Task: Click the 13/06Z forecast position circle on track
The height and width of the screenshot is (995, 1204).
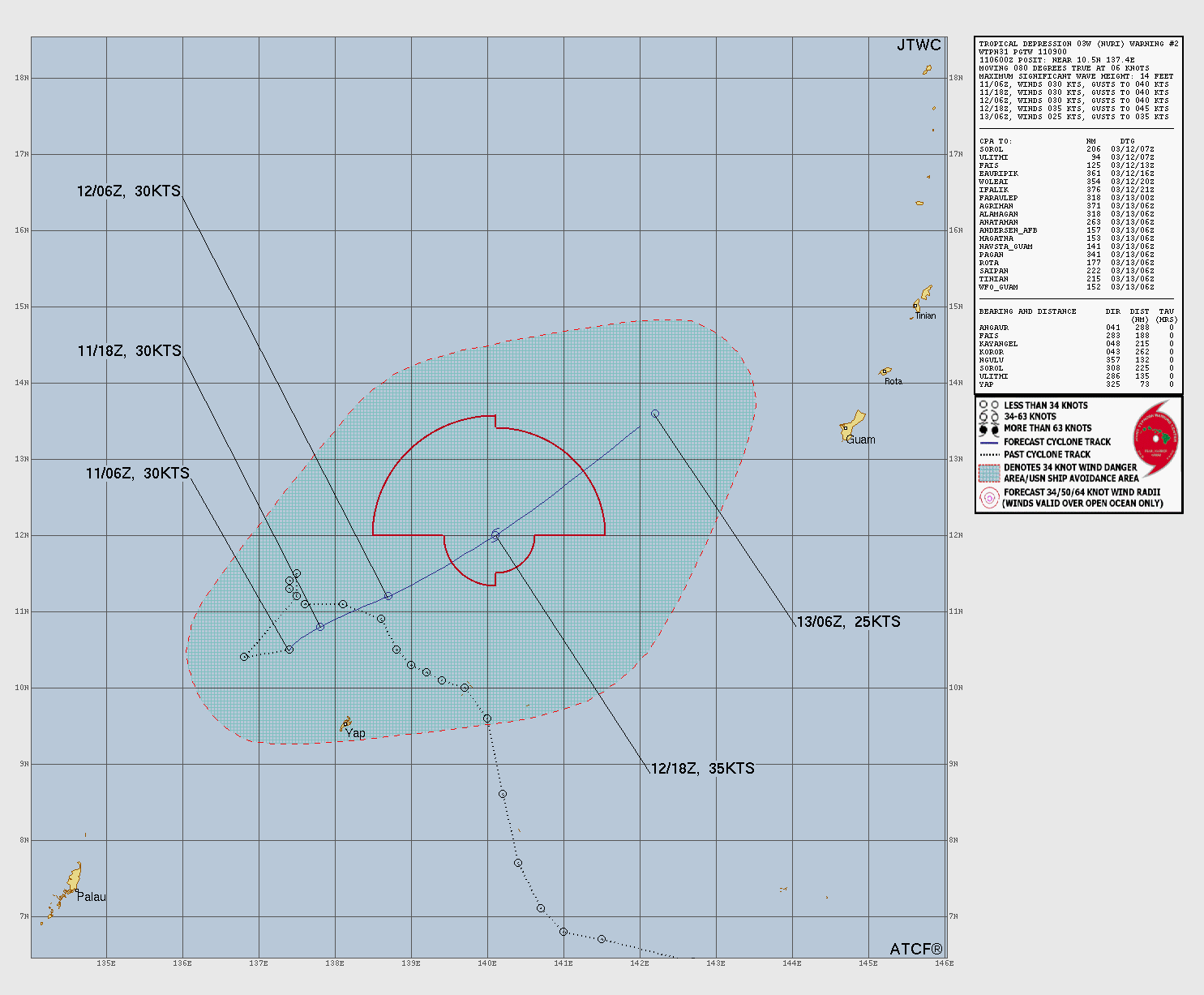Action: (x=655, y=414)
